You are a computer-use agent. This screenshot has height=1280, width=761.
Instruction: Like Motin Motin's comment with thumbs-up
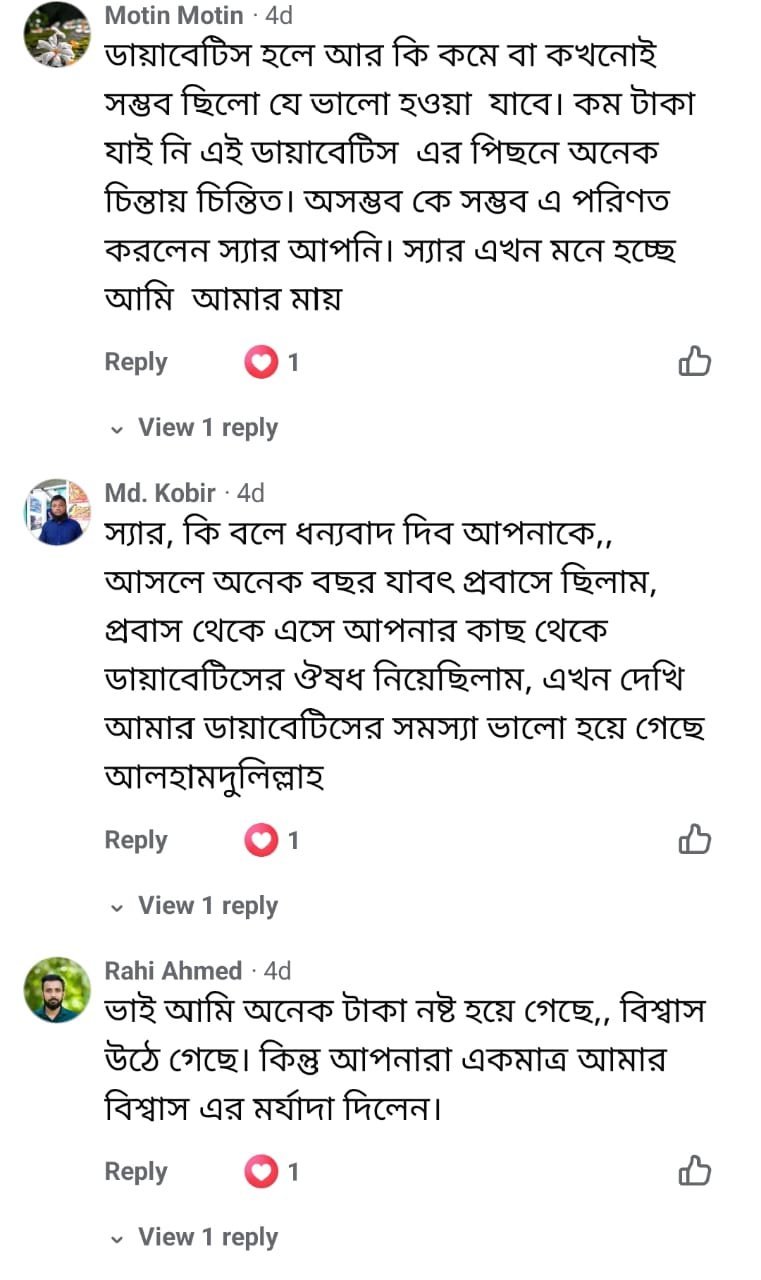pos(694,362)
